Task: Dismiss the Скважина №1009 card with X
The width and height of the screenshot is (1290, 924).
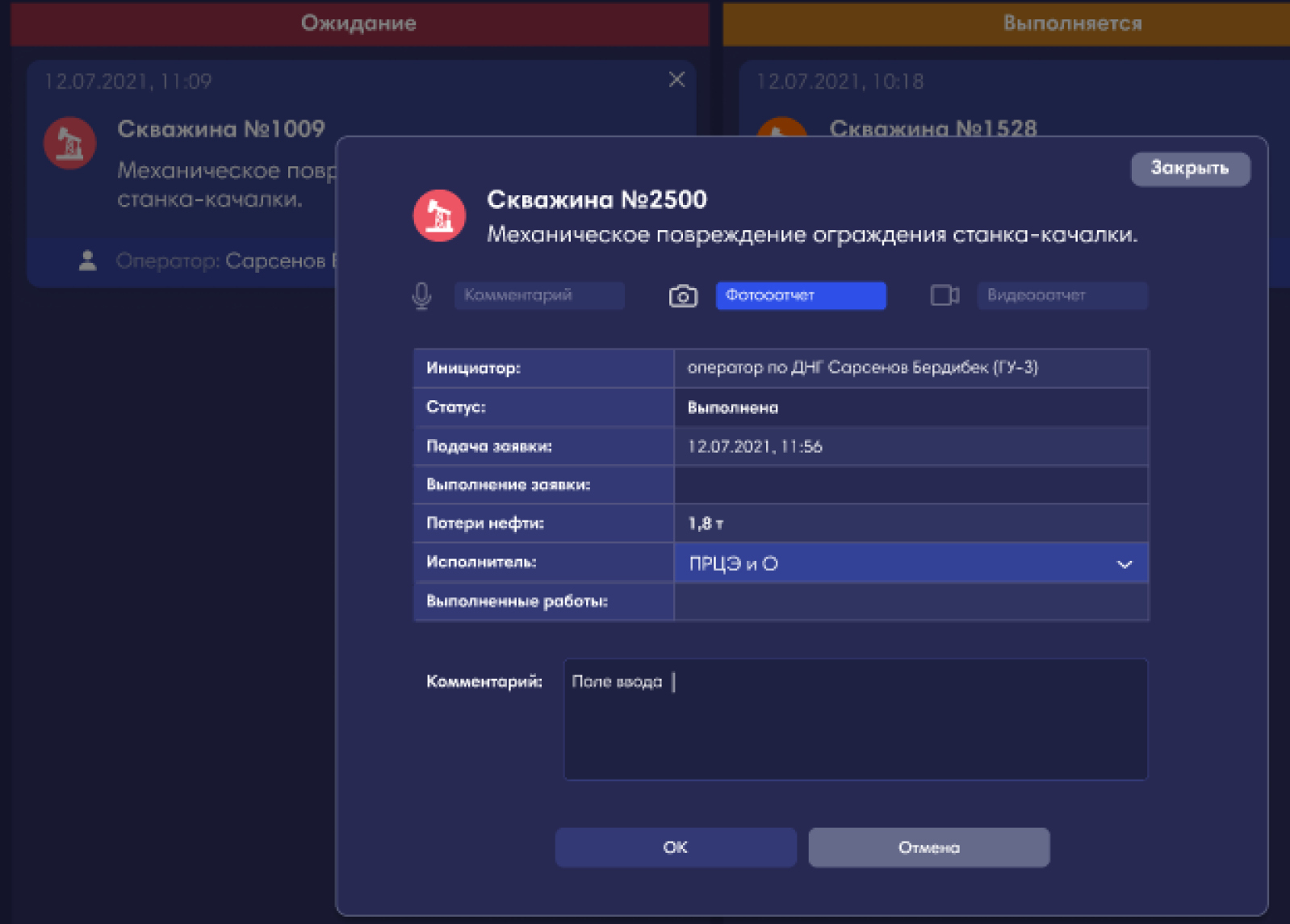Action: click(676, 80)
